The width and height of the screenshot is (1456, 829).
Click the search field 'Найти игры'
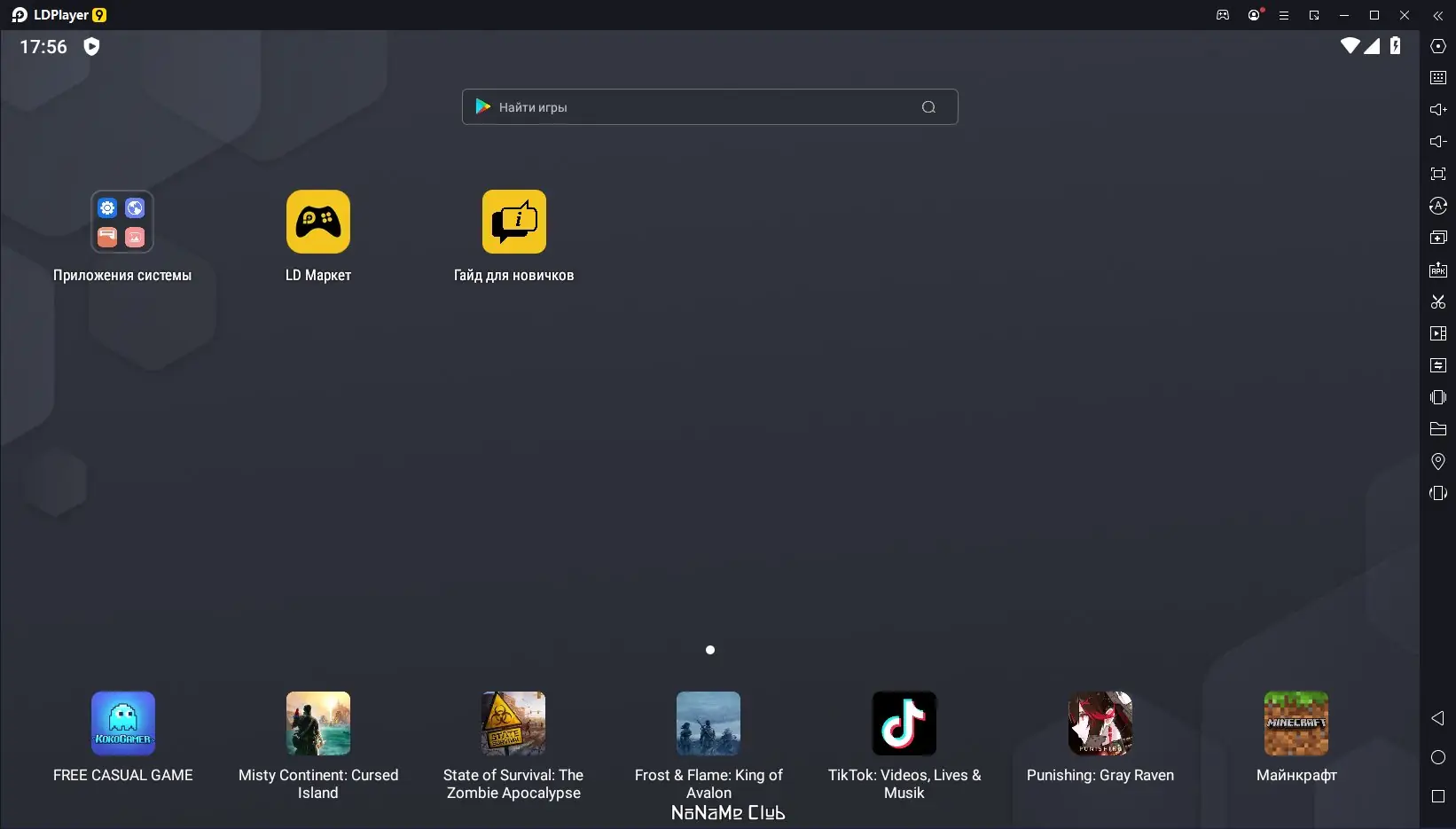tap(709, 107)
